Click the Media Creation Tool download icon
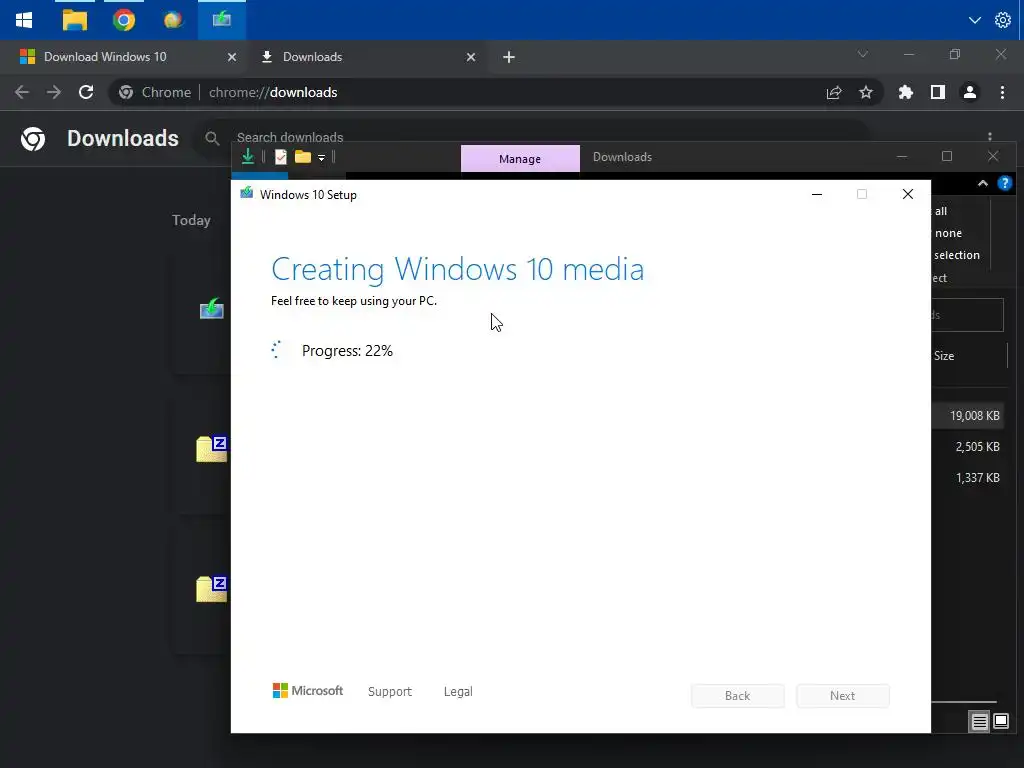Screen dimensions: 1024x768 point(212,309)
